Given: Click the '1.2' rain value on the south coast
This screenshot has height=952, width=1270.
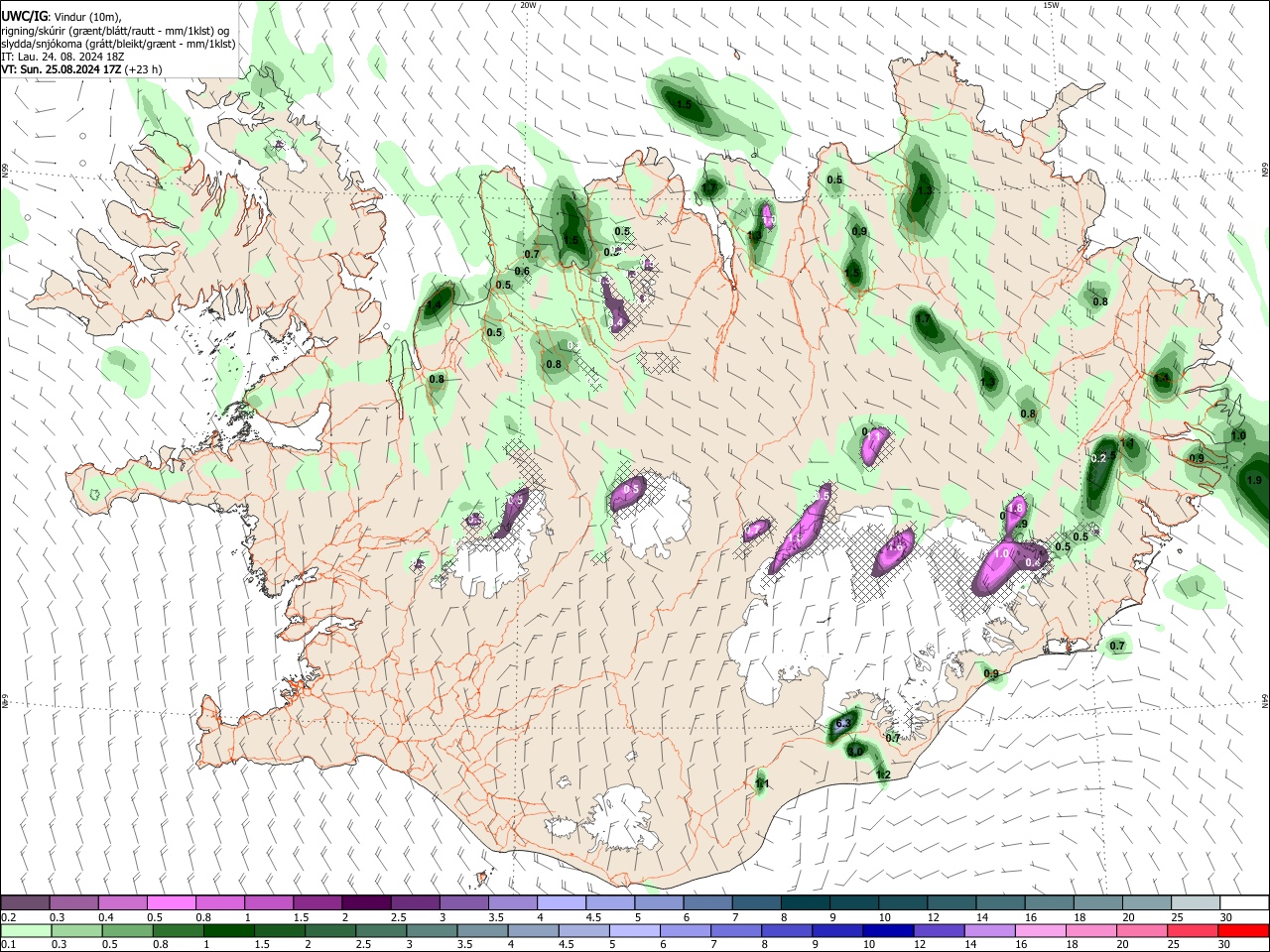Looking at the screenshot, I should pos(883,774).
